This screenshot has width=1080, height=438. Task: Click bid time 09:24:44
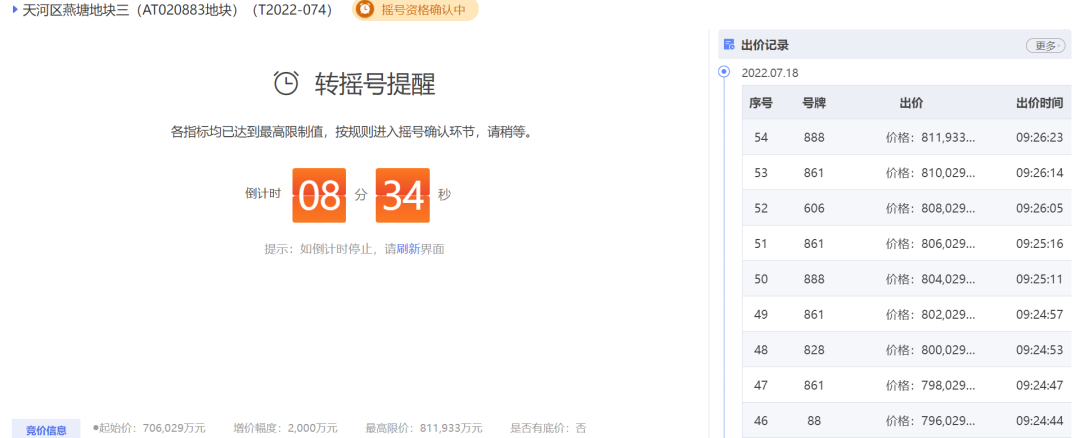coord(1039,420)
